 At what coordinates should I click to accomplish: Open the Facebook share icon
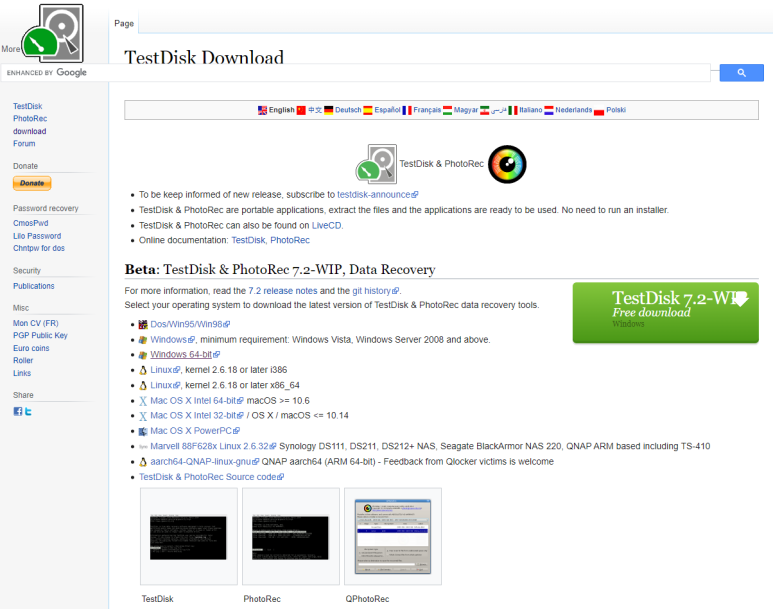click(x=18, y=411)
